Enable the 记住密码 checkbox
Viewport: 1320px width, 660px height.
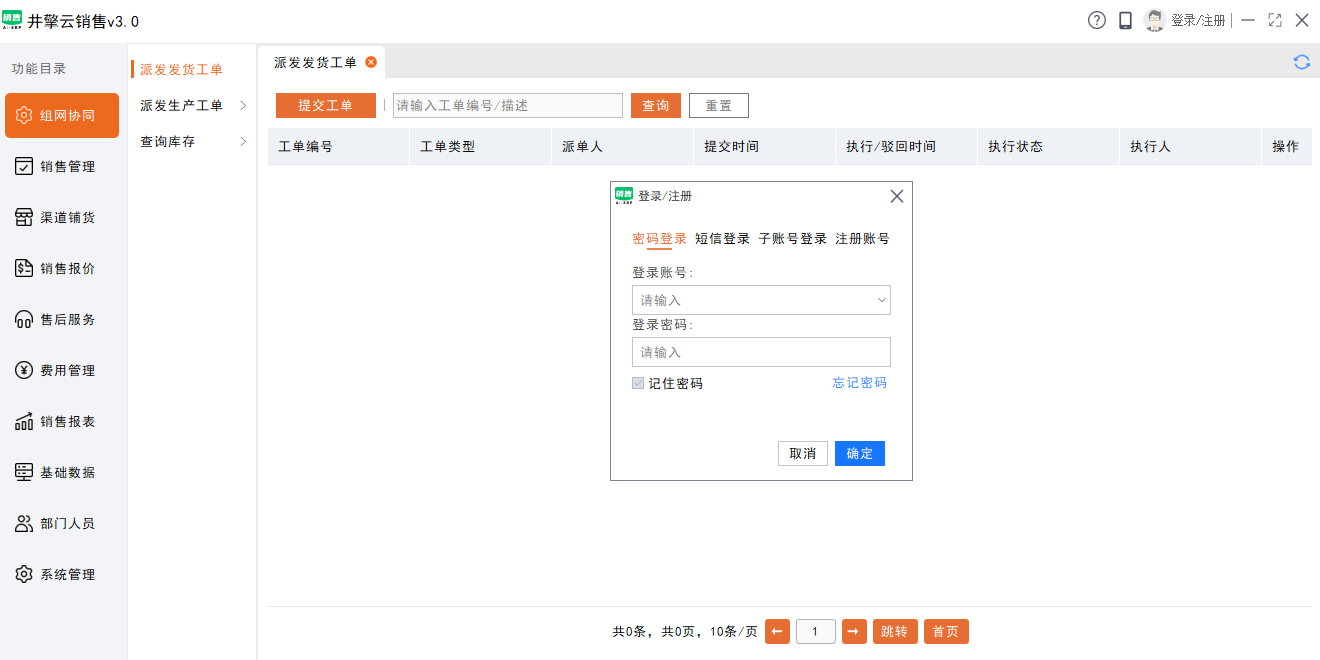click(x=638, y=383)
